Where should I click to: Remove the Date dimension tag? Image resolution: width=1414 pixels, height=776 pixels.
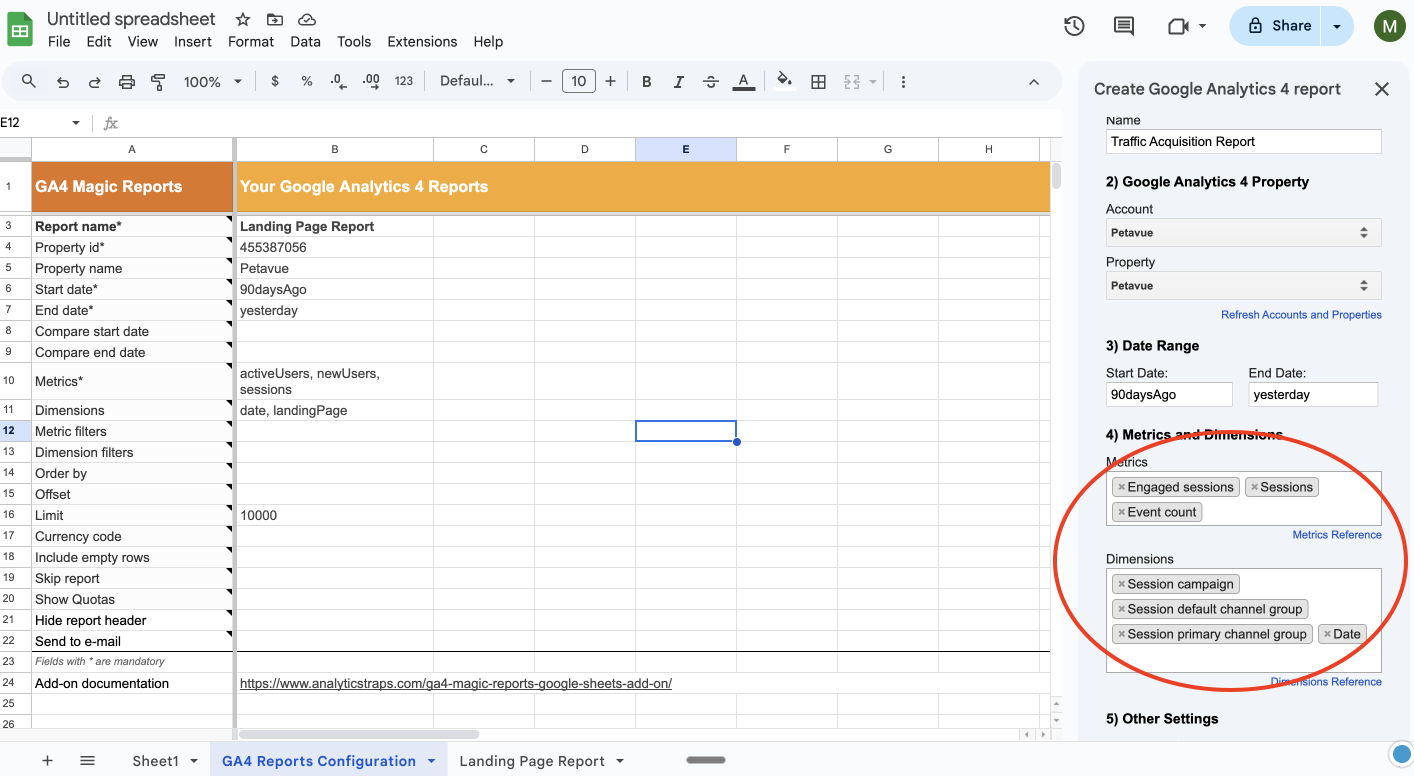[x=1327, y=634]
